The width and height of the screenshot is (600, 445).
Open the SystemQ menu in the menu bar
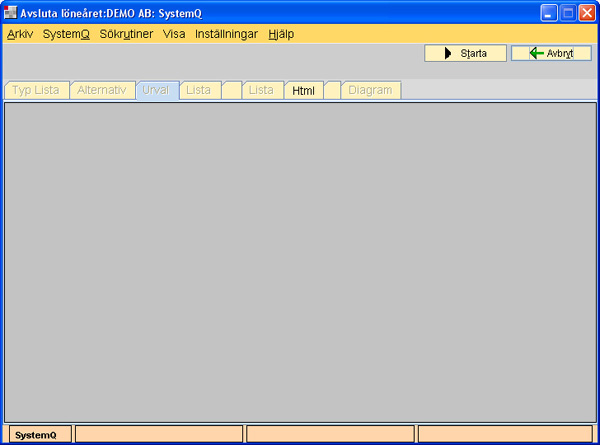pyautogui.click(x=66, y=33)
